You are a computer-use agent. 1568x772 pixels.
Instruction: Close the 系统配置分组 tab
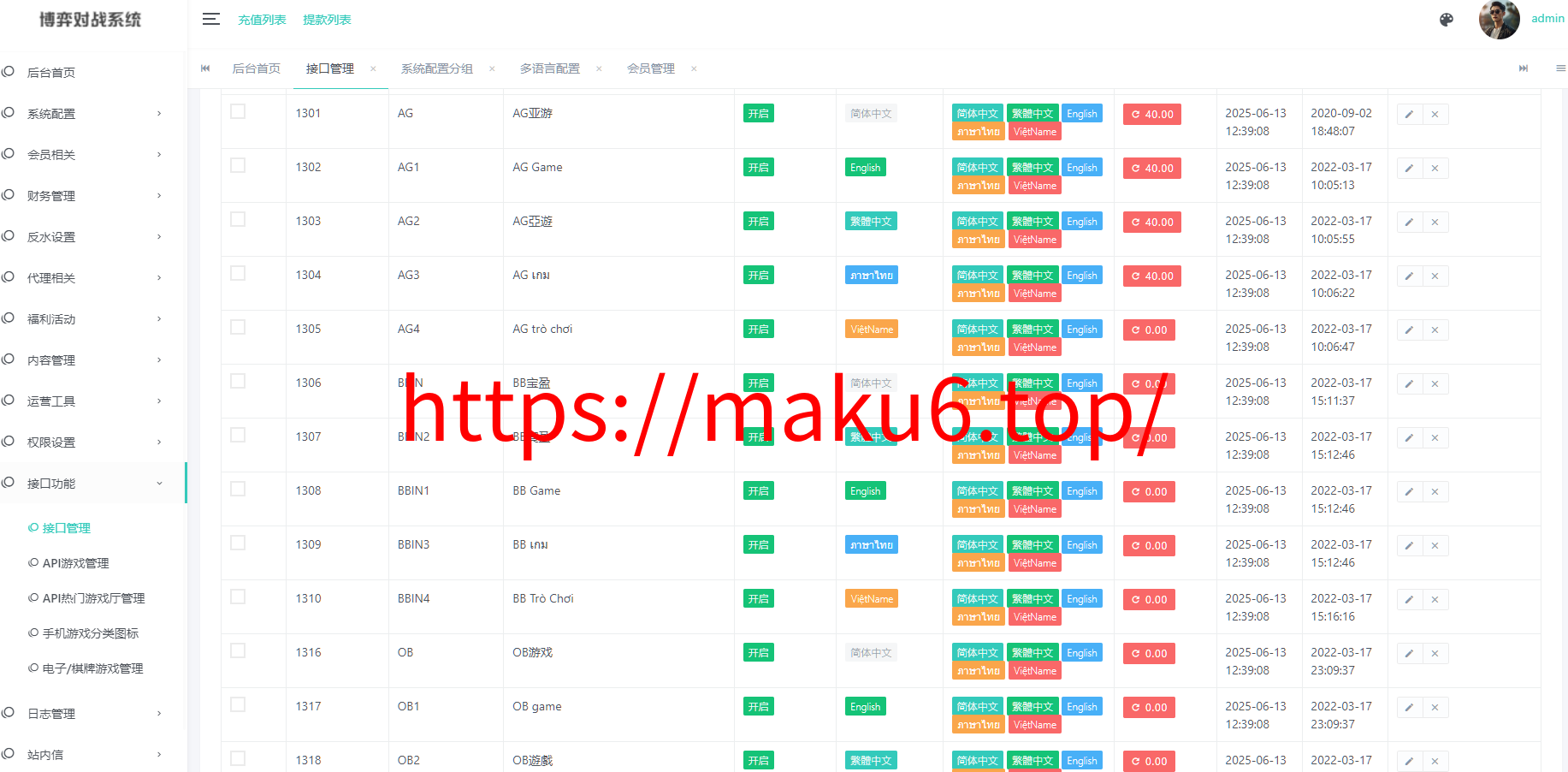point(492,68)
